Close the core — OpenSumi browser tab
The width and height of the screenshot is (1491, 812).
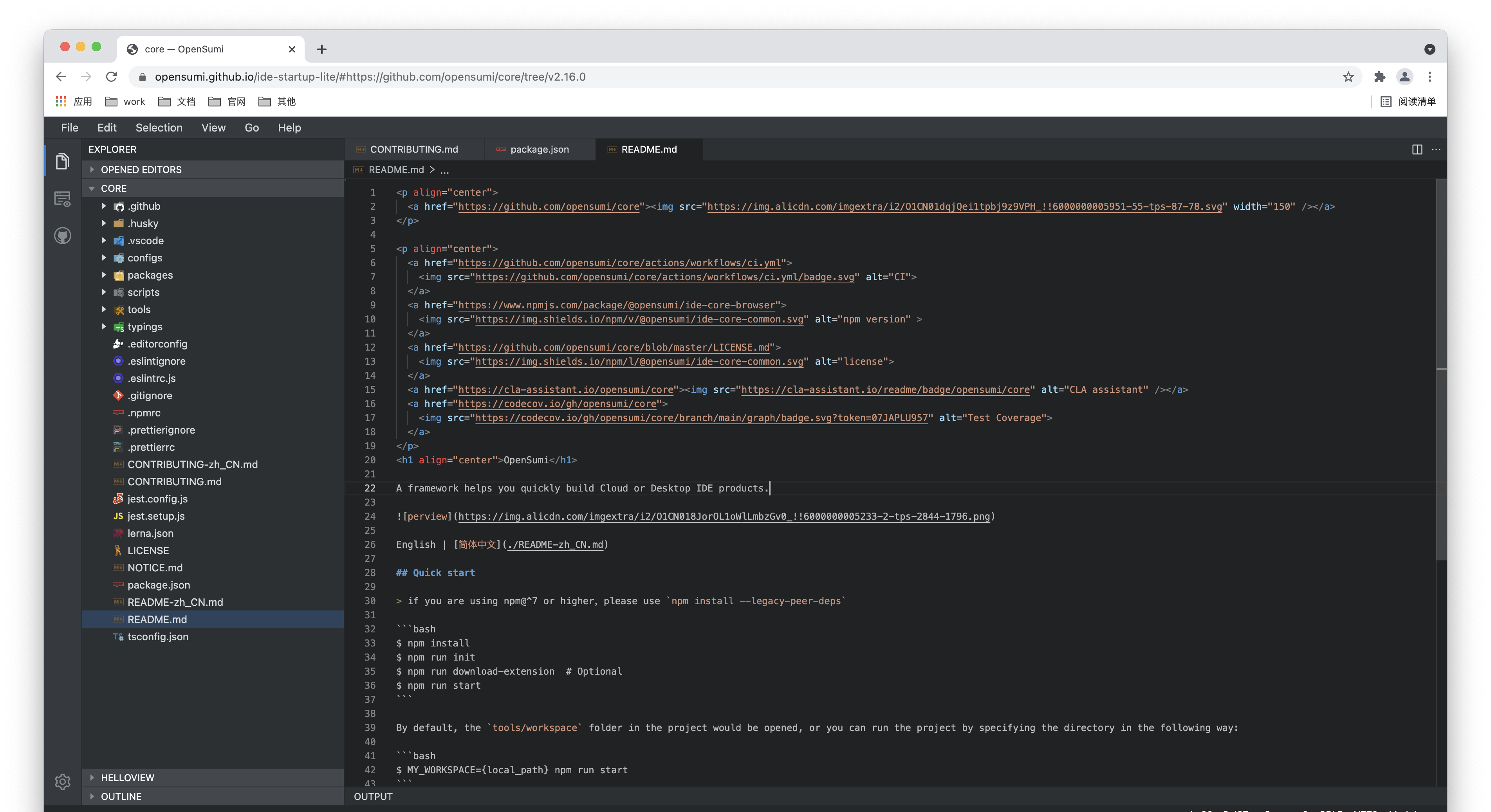coord(292,49)
